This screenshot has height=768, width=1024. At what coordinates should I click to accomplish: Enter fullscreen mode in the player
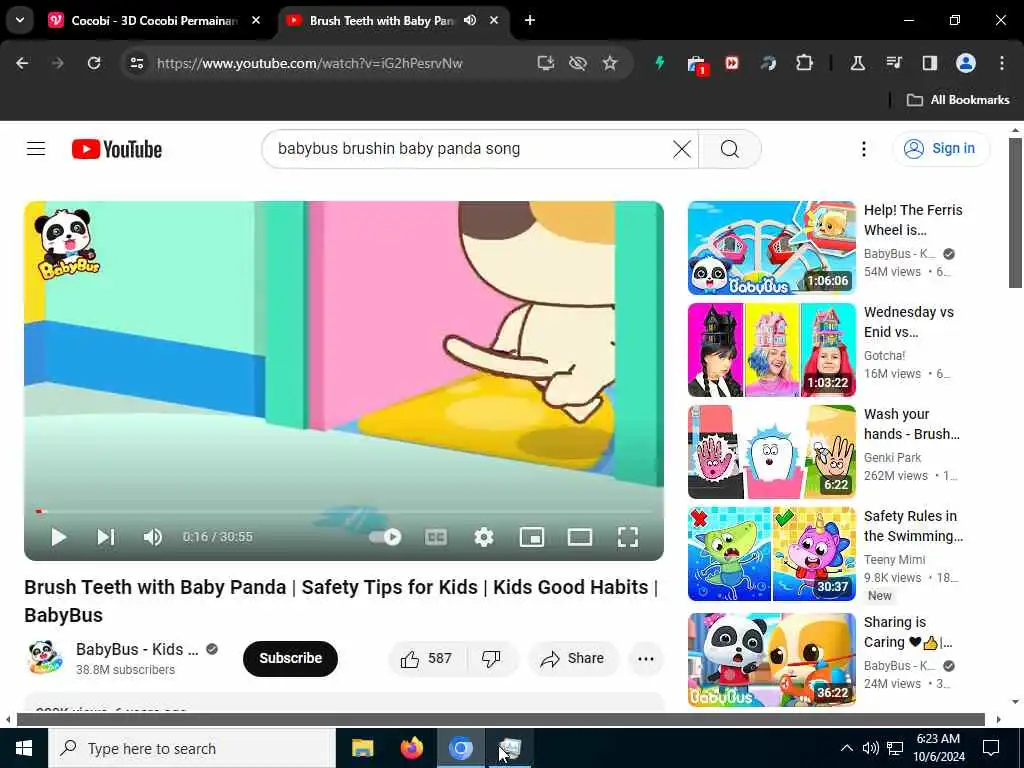tap(628, 537)
